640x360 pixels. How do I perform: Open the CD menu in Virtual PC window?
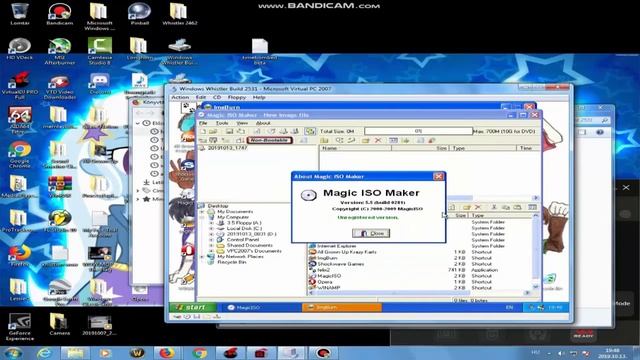(217, 98)
